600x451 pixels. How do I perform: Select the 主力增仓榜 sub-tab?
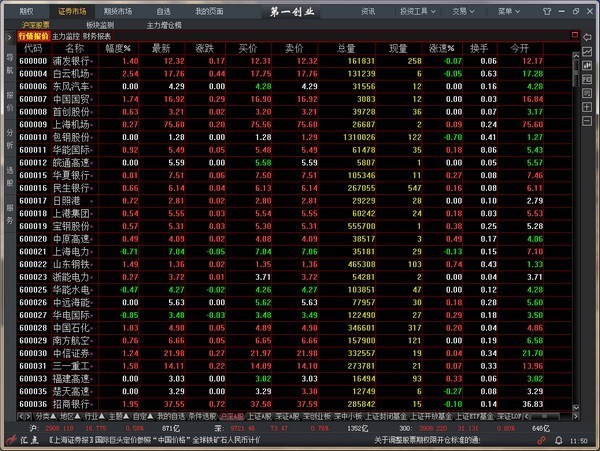(x=164, y=25)
